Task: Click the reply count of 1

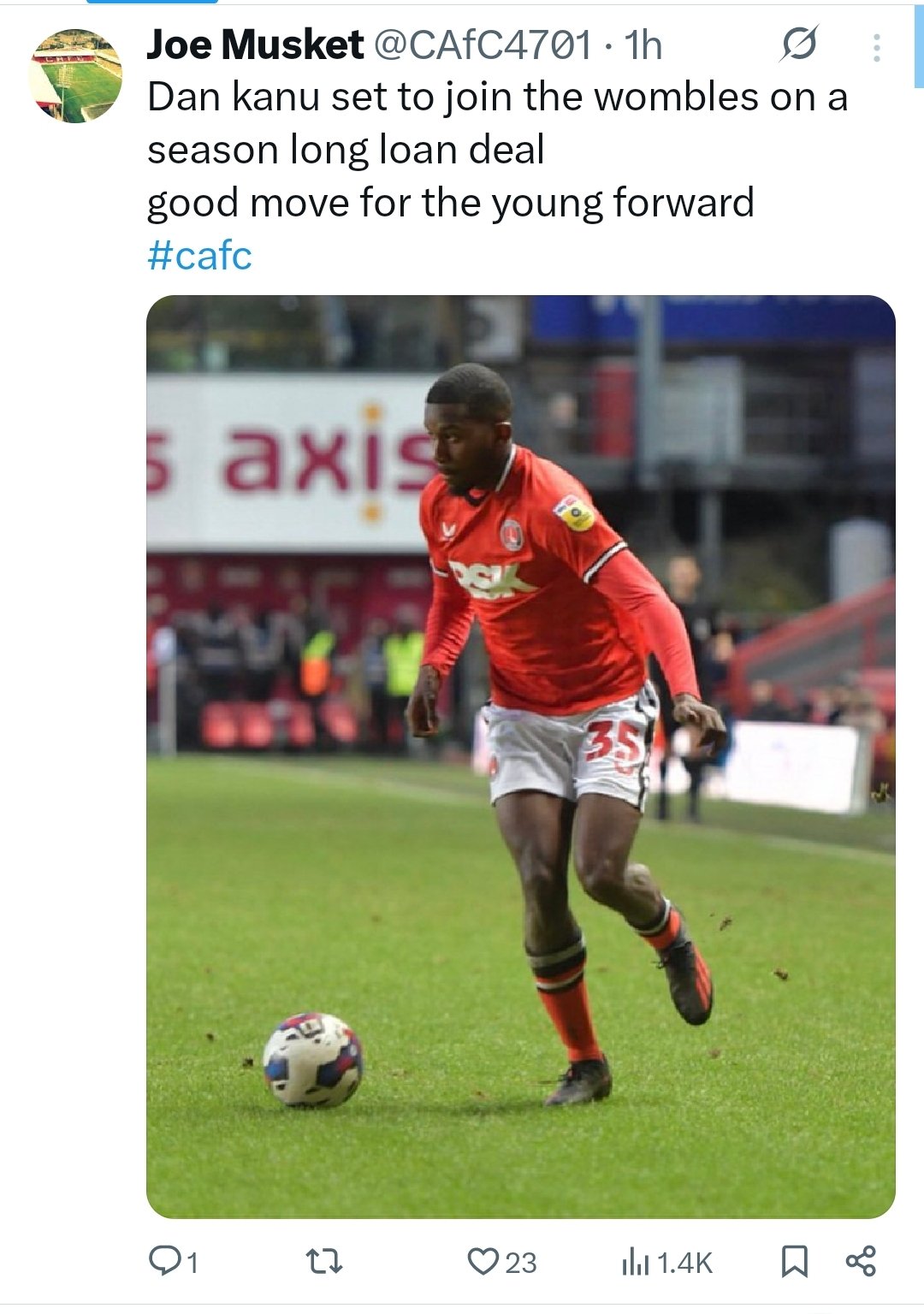Action: [x=192, y=1263]
